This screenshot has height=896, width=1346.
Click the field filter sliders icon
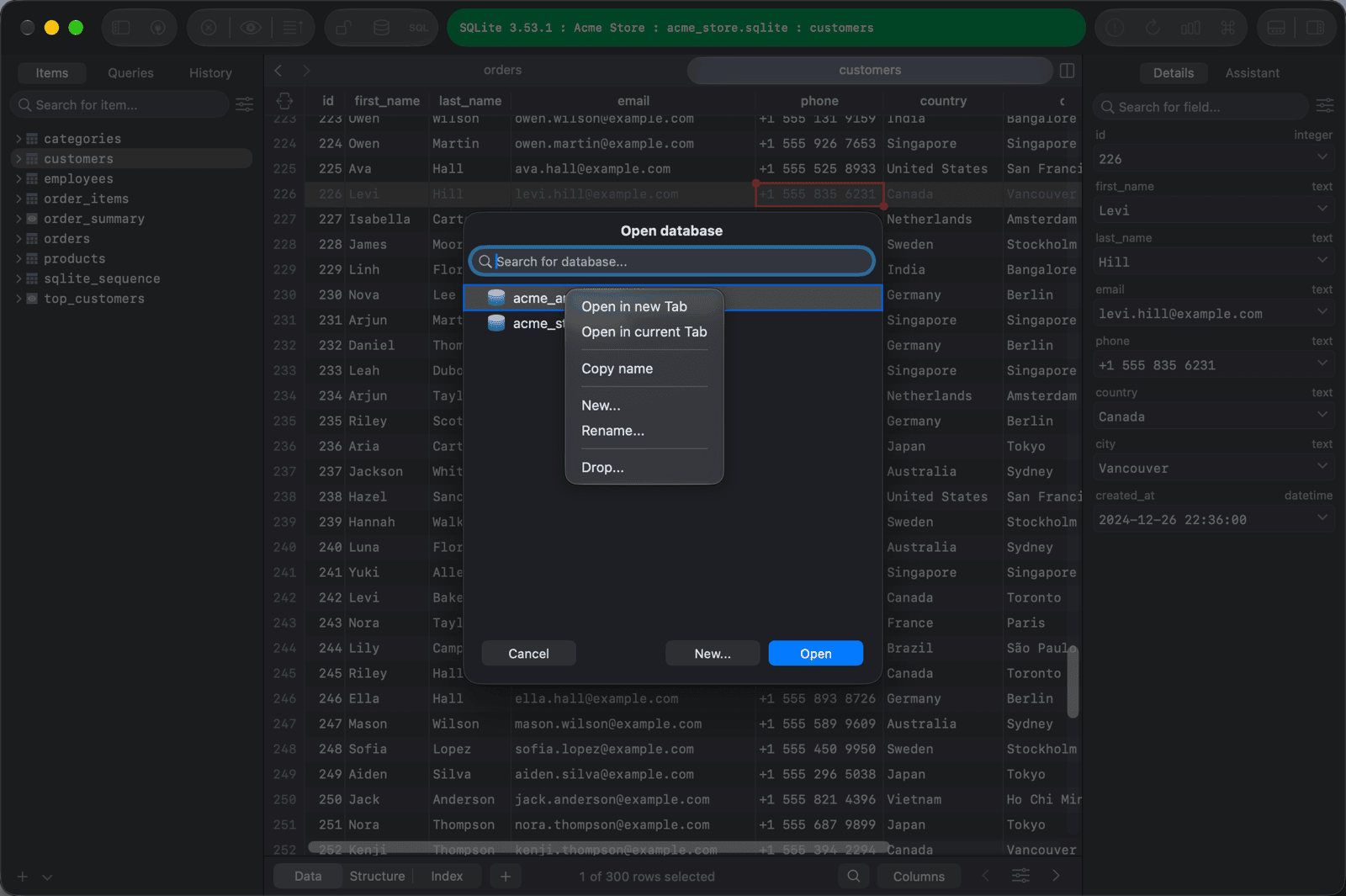(x=1325, y=106)
